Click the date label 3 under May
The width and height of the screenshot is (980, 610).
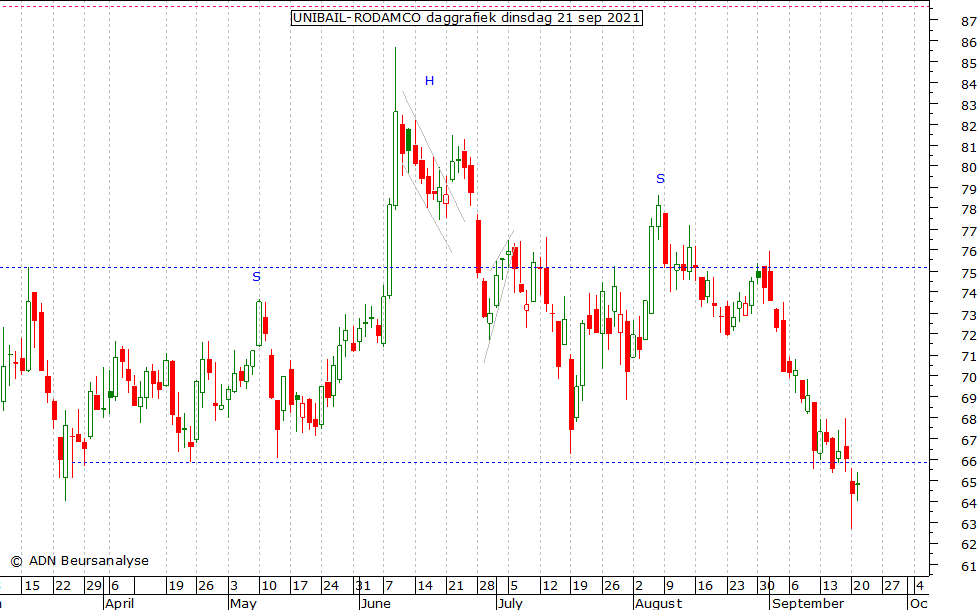[x=234, y=586]
